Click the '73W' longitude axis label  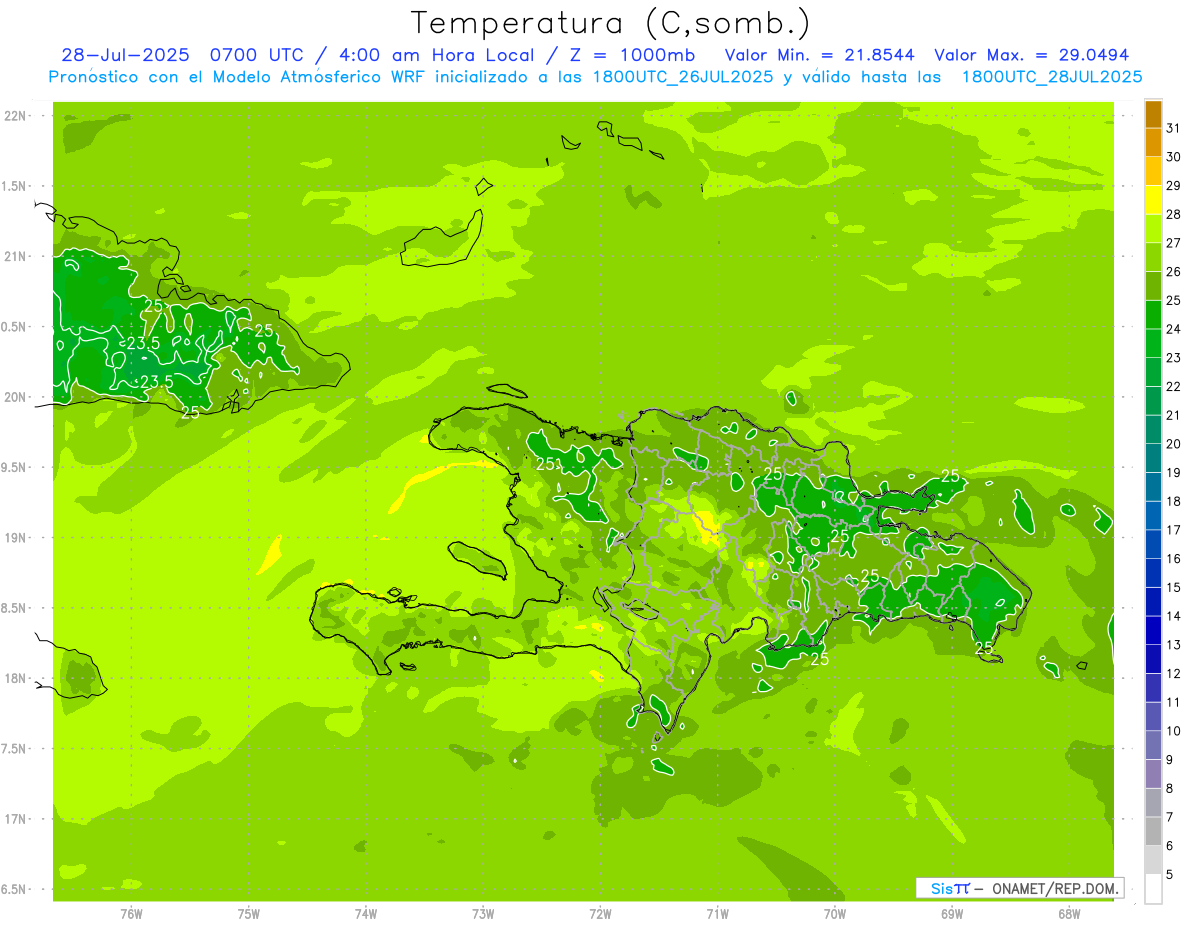pos(483,914)
